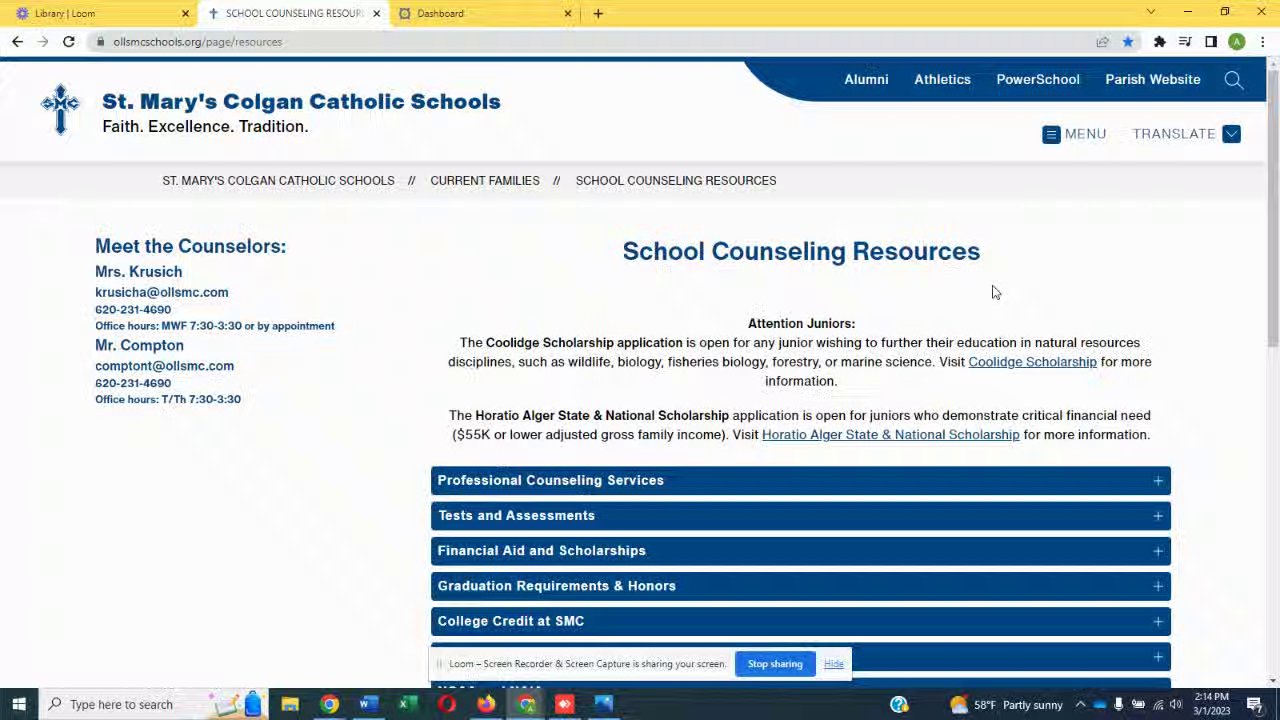Expand Tests and Assessments section
This screenshot has height=720, width=1280.
[x=800, y=516]
